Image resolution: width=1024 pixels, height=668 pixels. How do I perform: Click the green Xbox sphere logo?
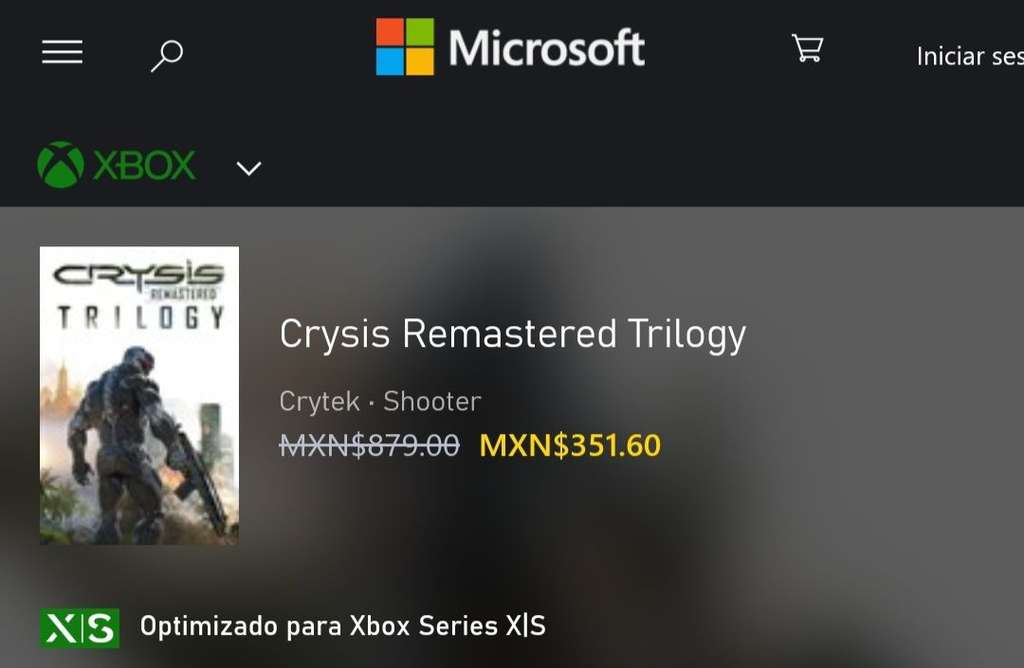pos(61,165)
